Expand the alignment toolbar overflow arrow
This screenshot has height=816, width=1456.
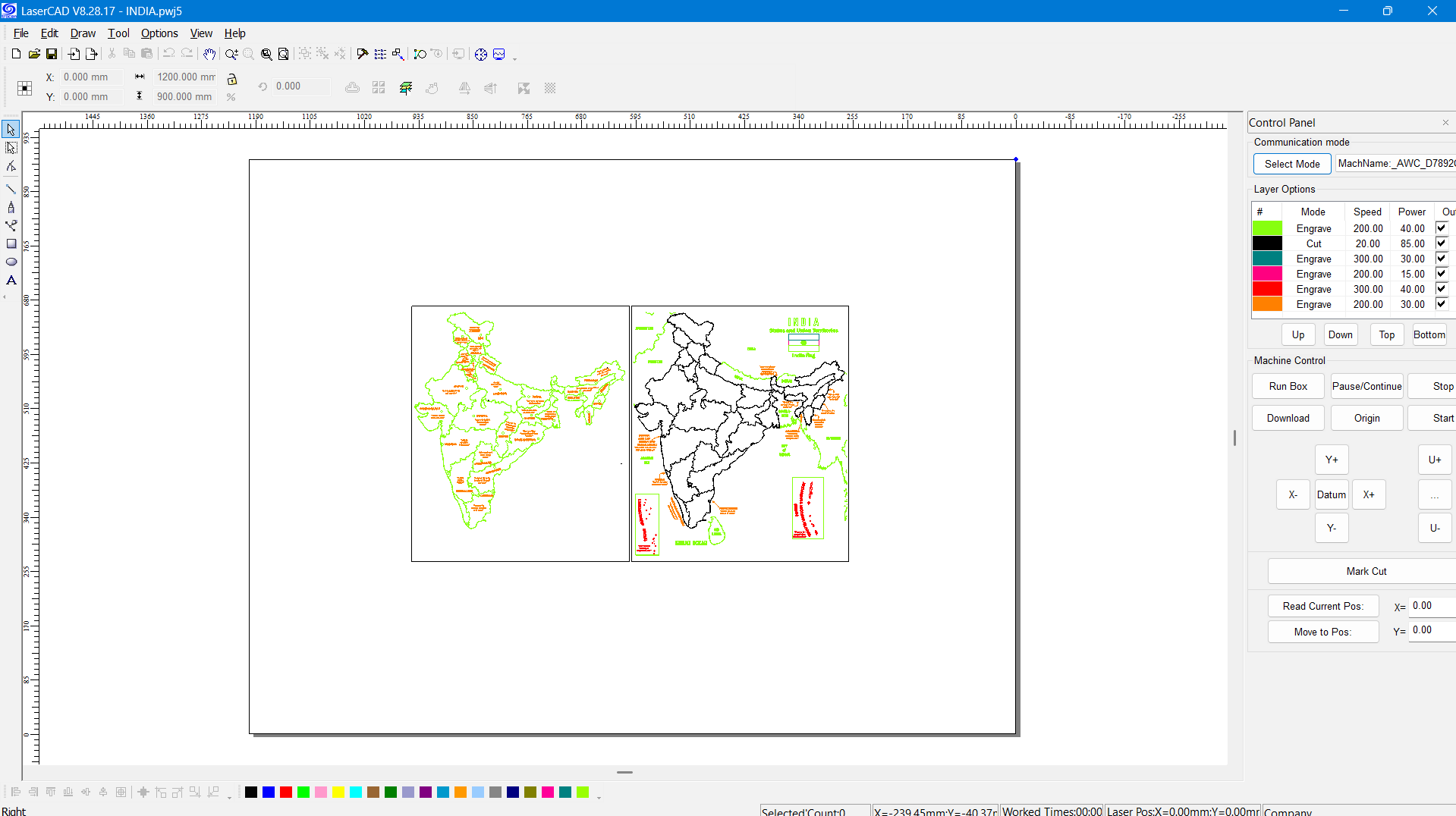[x=229, y=796]
